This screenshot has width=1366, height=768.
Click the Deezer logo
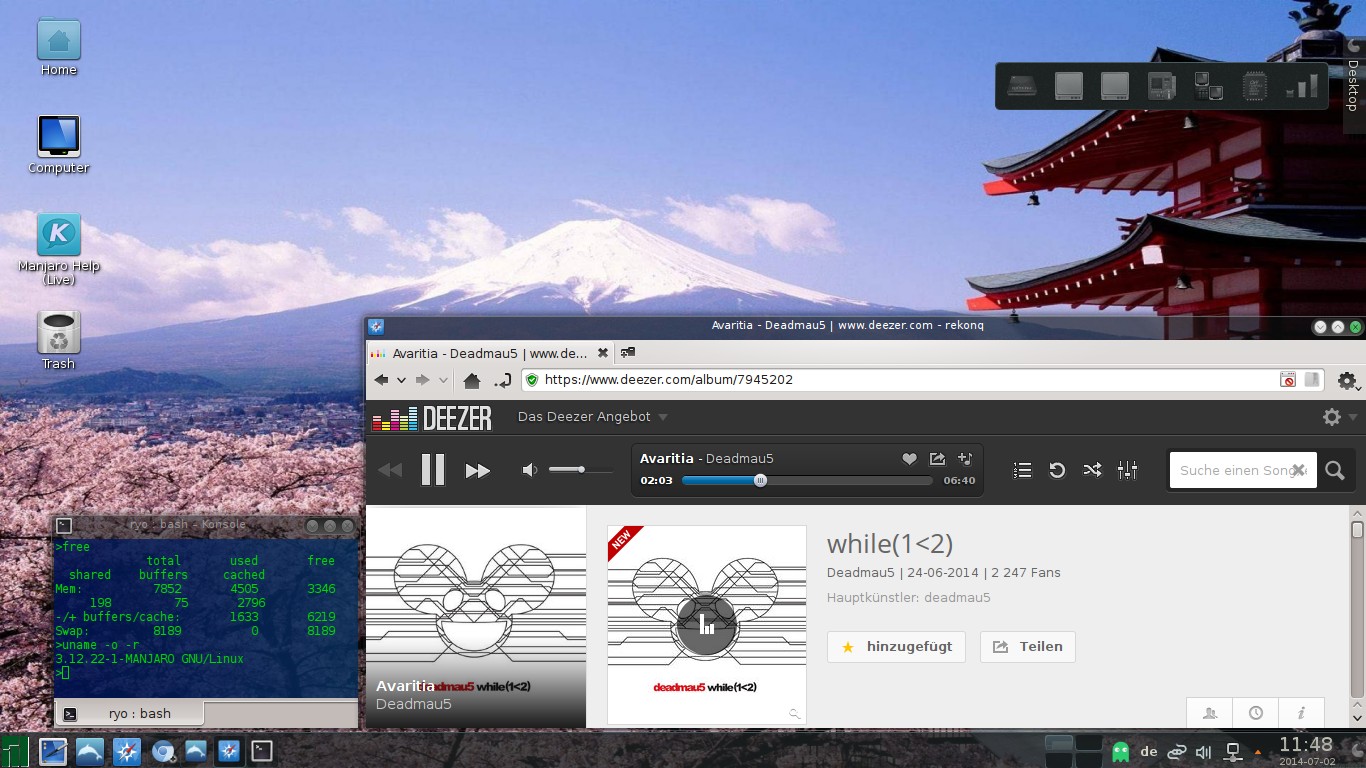click(x=432, y=418)
